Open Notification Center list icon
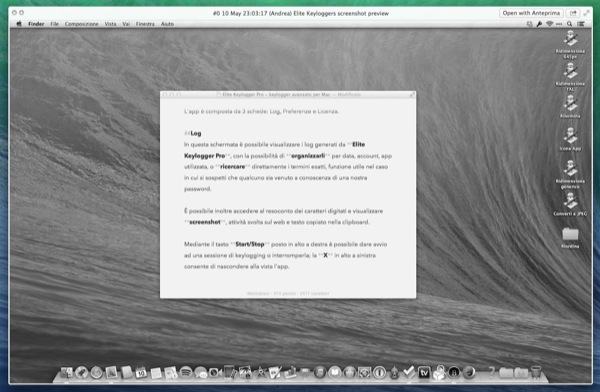 click(x=581, y=24)
